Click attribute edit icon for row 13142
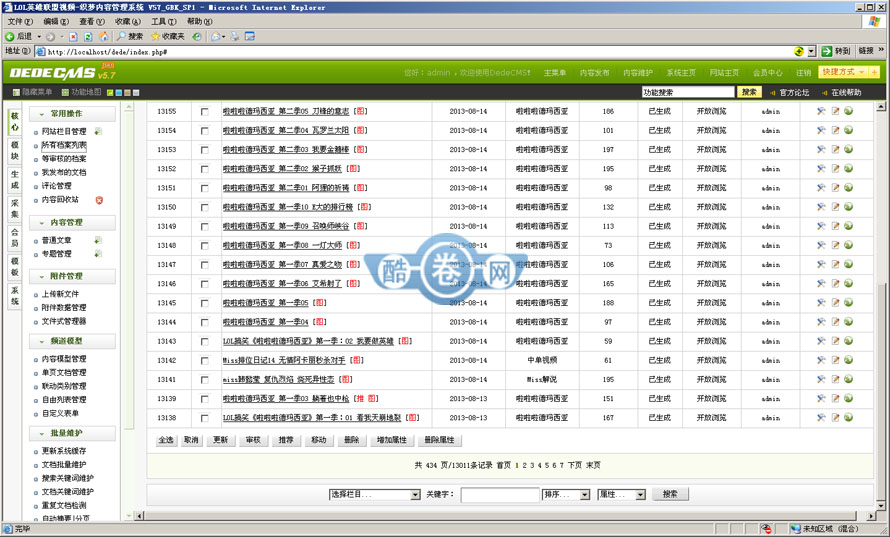 click(821, 360)
